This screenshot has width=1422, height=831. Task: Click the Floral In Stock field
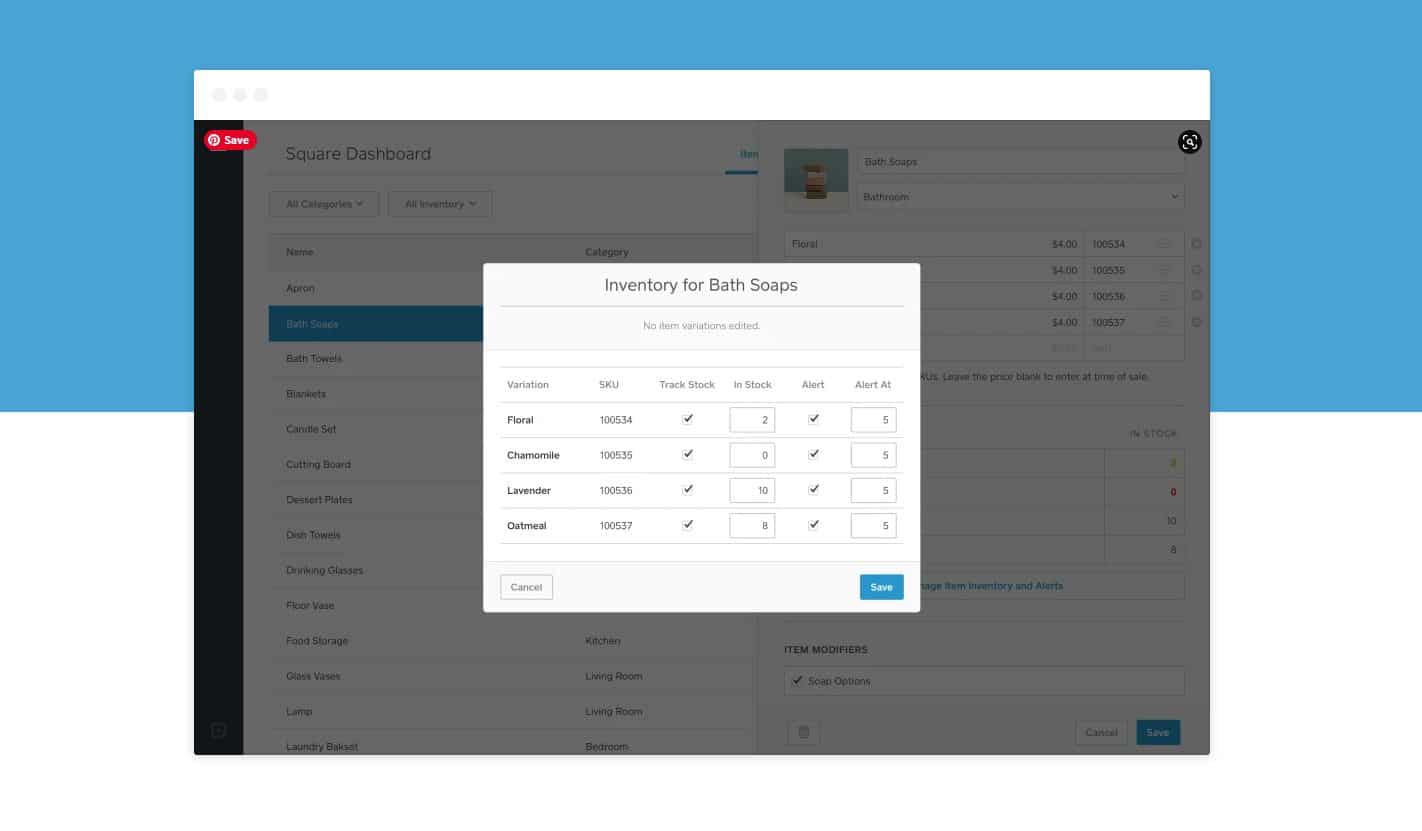coord(752,420)
